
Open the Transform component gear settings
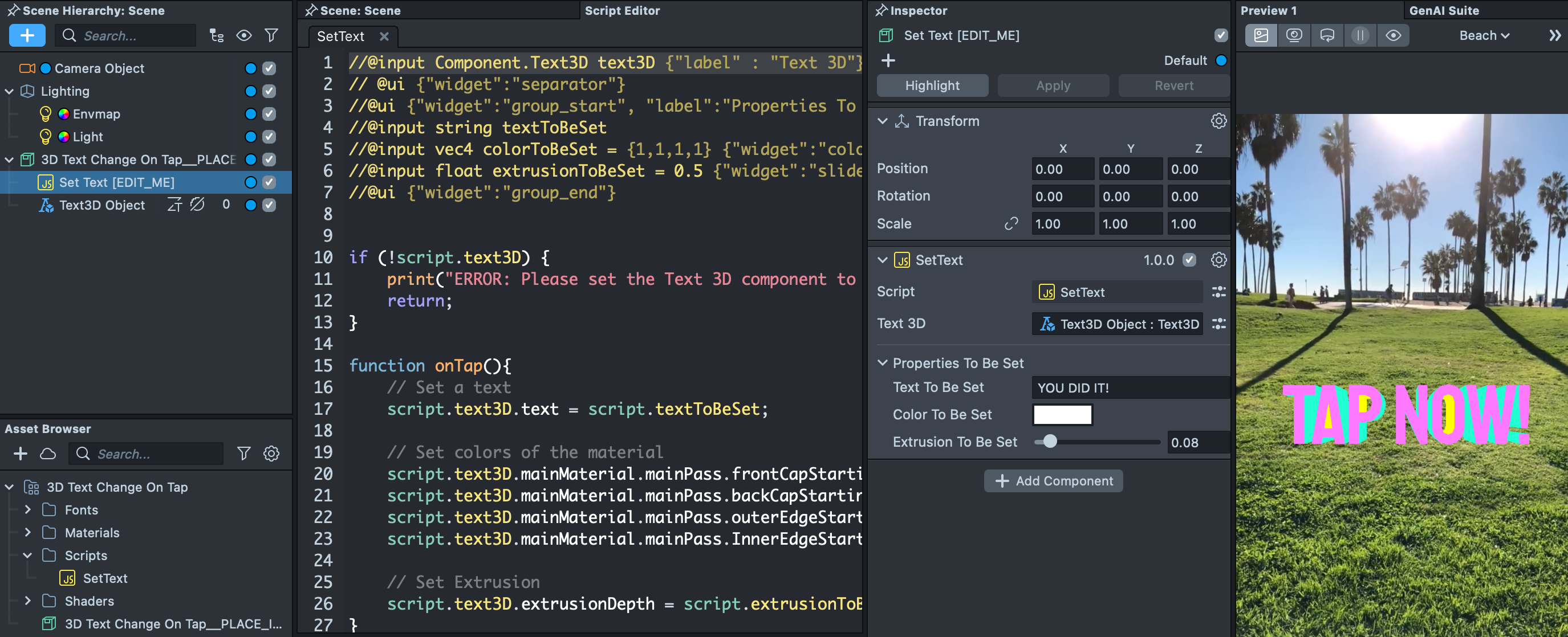(x=1218, y=121)
